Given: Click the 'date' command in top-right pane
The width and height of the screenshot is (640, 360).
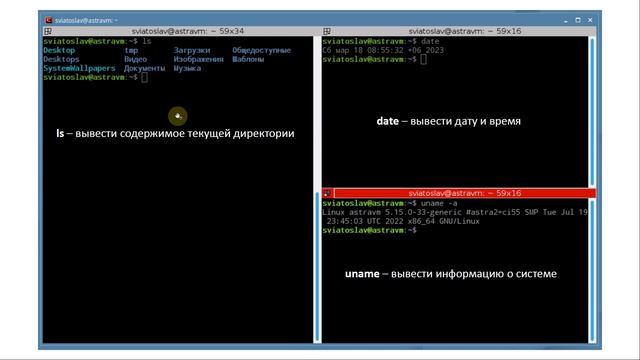Looking at the screenshot, I should pyautogui.click(x=430, y=41).
